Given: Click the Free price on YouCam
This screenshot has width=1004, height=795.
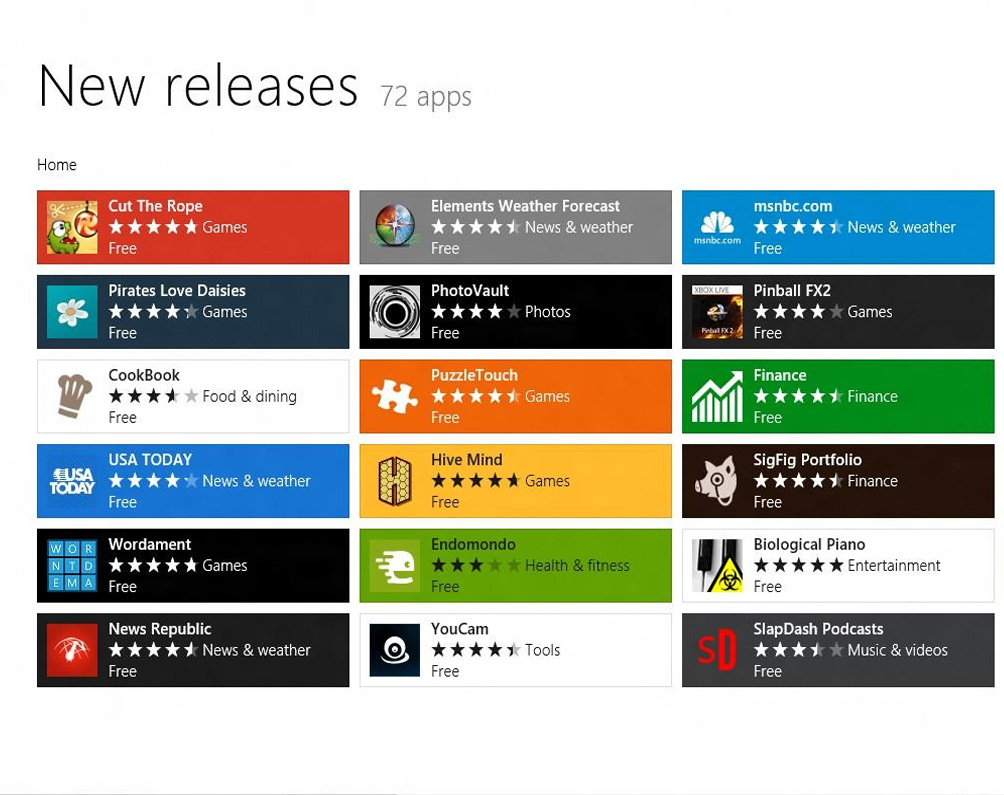Looking at the screenshot, I should [x=445, y=671].
